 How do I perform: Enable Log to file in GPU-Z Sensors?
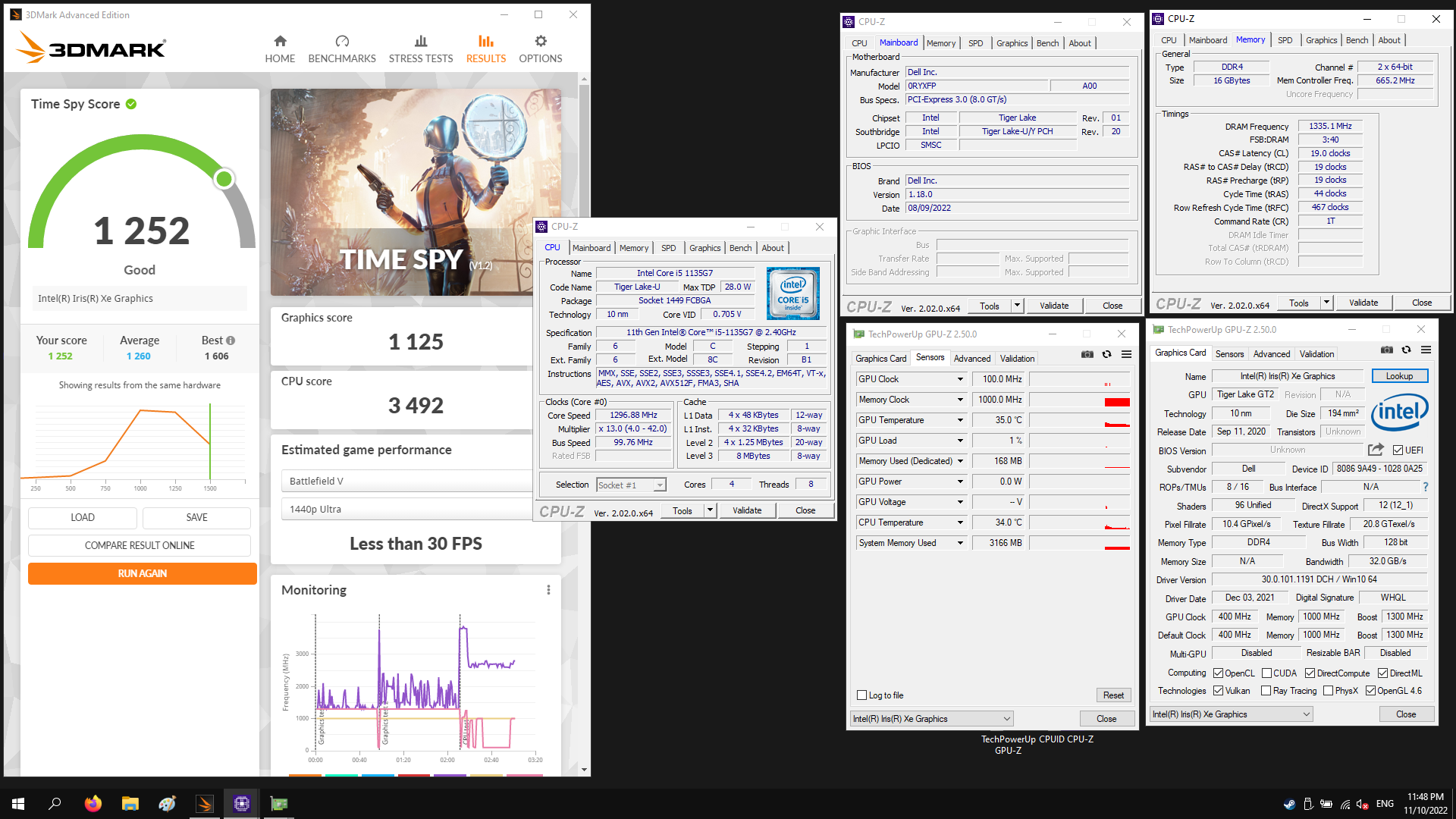pyautogui.click(x=861, y=695)
